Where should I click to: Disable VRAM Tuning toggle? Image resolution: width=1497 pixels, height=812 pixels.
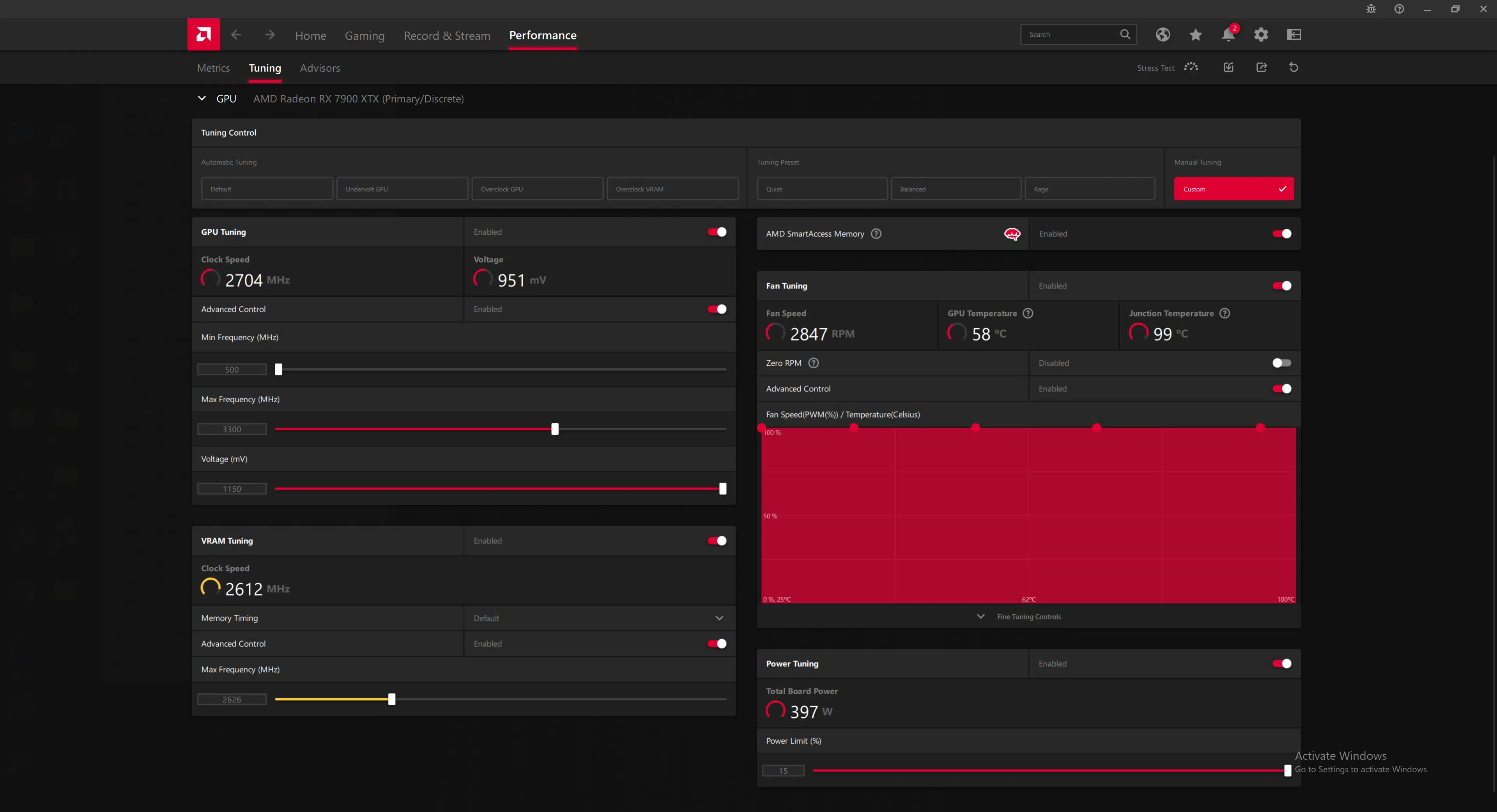pyautogui.click(x=717, y=541)
